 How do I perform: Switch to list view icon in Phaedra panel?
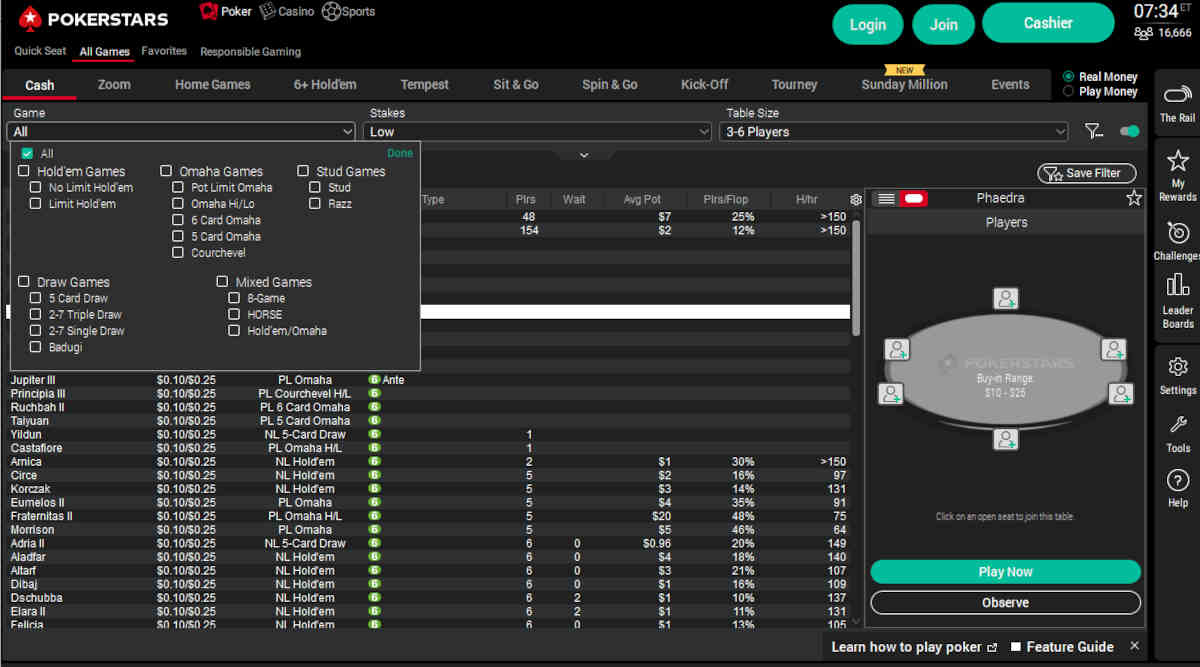[886, 199]
